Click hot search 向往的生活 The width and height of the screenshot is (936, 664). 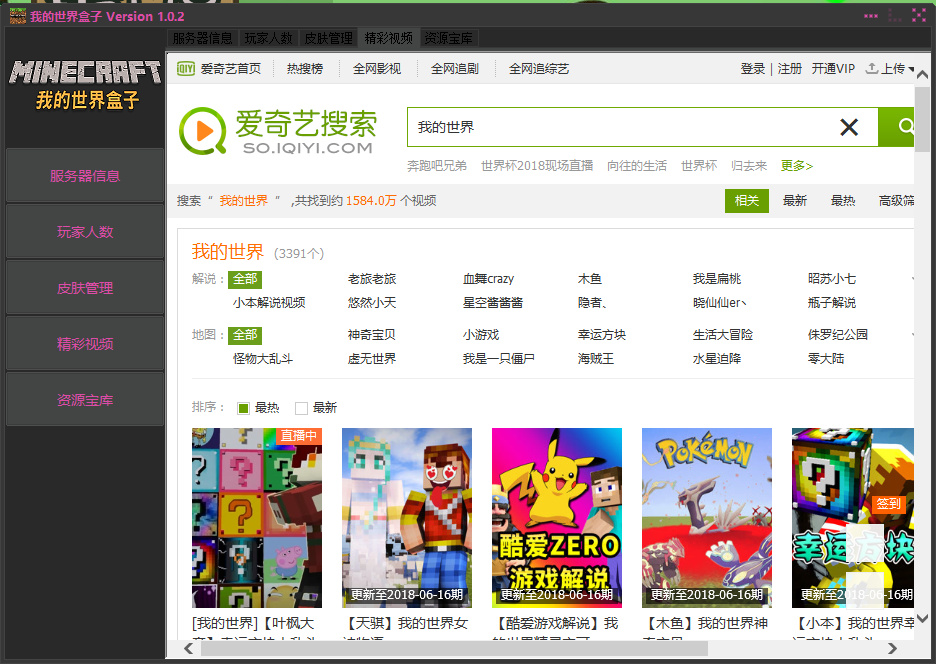point(637,165)
